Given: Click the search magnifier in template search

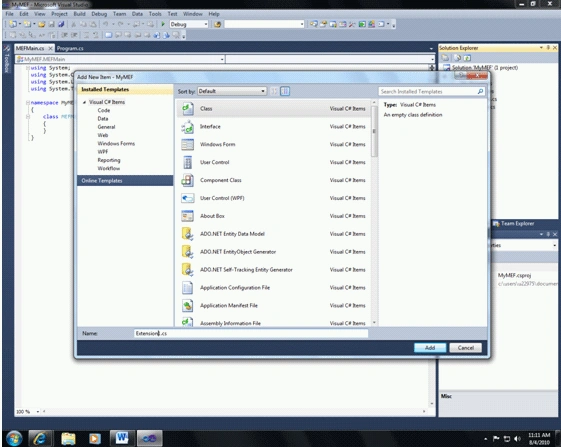Looking at the screenshot, I should click(480, 92).
